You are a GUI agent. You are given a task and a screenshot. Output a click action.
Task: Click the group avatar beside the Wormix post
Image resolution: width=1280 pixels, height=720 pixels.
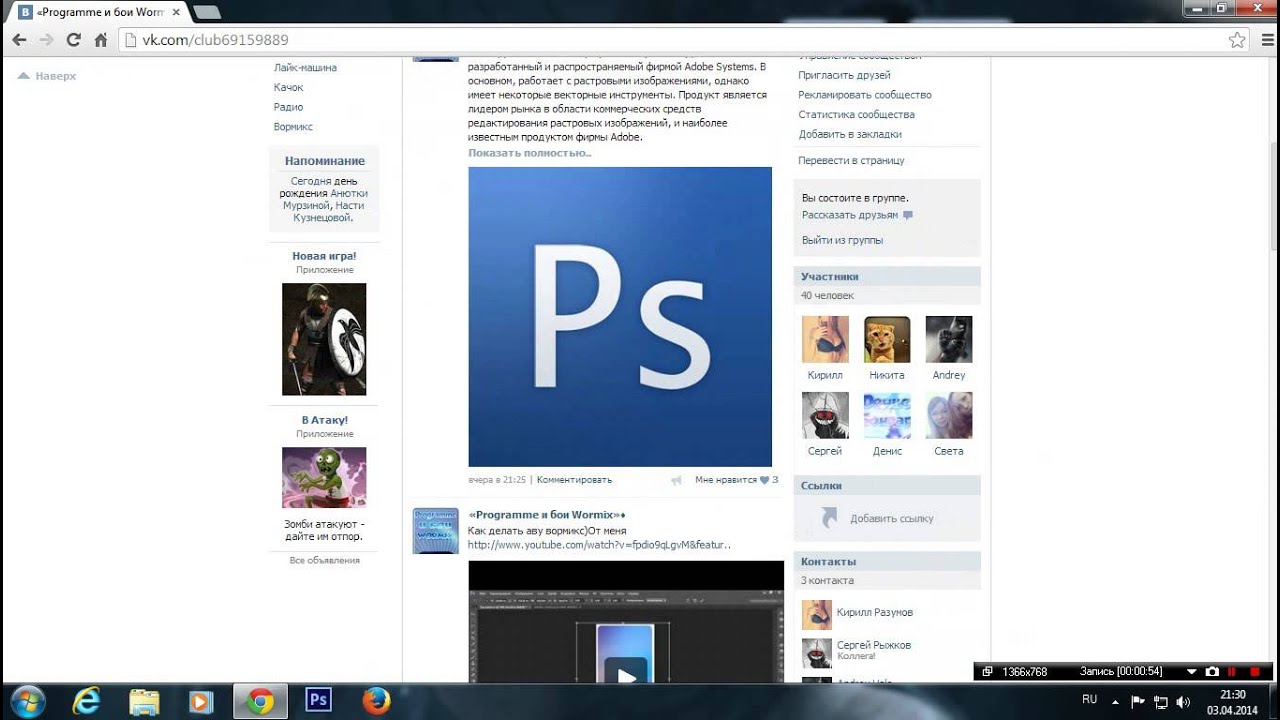click(x=435, y=531)
